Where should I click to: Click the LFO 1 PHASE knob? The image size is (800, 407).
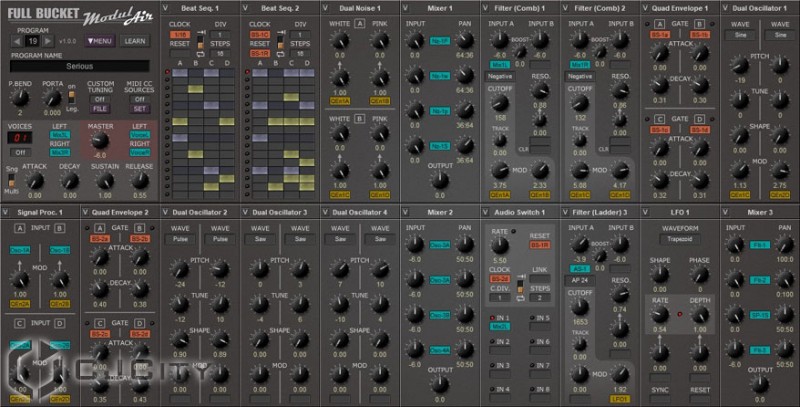[x=699, y=274]
